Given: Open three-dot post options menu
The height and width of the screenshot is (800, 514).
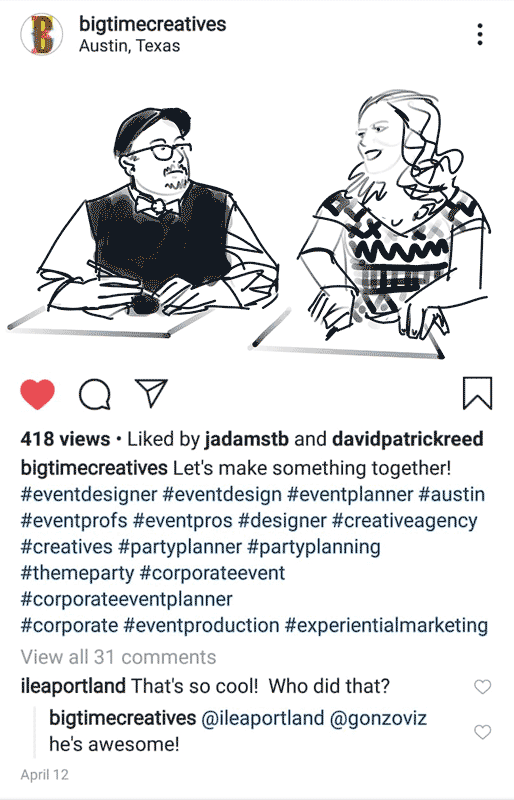Looking at the screenshot, I should coord(480,35).
